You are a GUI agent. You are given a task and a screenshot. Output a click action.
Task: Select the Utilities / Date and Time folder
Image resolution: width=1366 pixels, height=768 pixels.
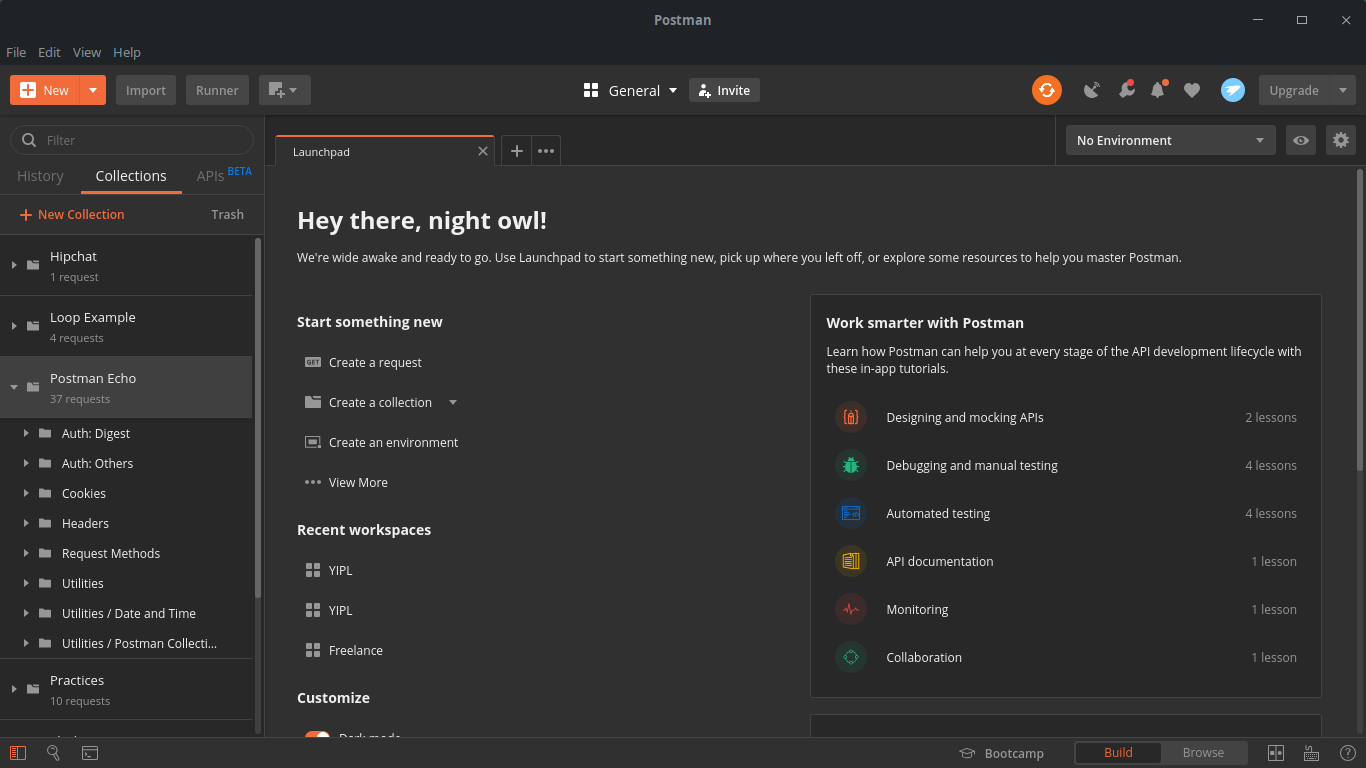pos(129,613)
